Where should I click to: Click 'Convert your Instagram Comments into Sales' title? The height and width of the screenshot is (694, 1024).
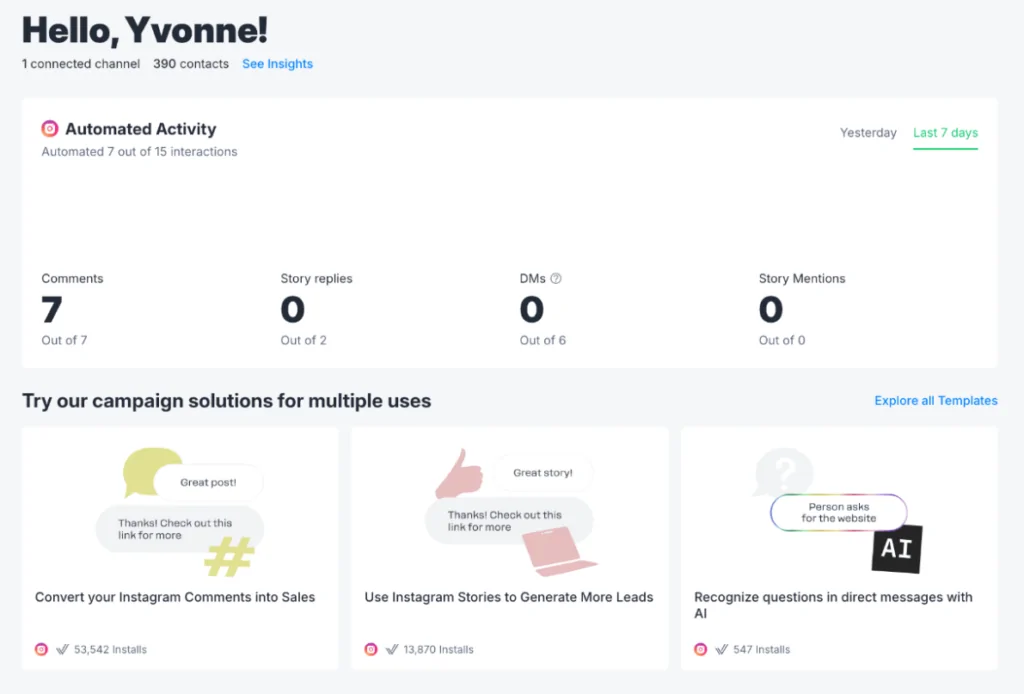(x=175, y=597)
